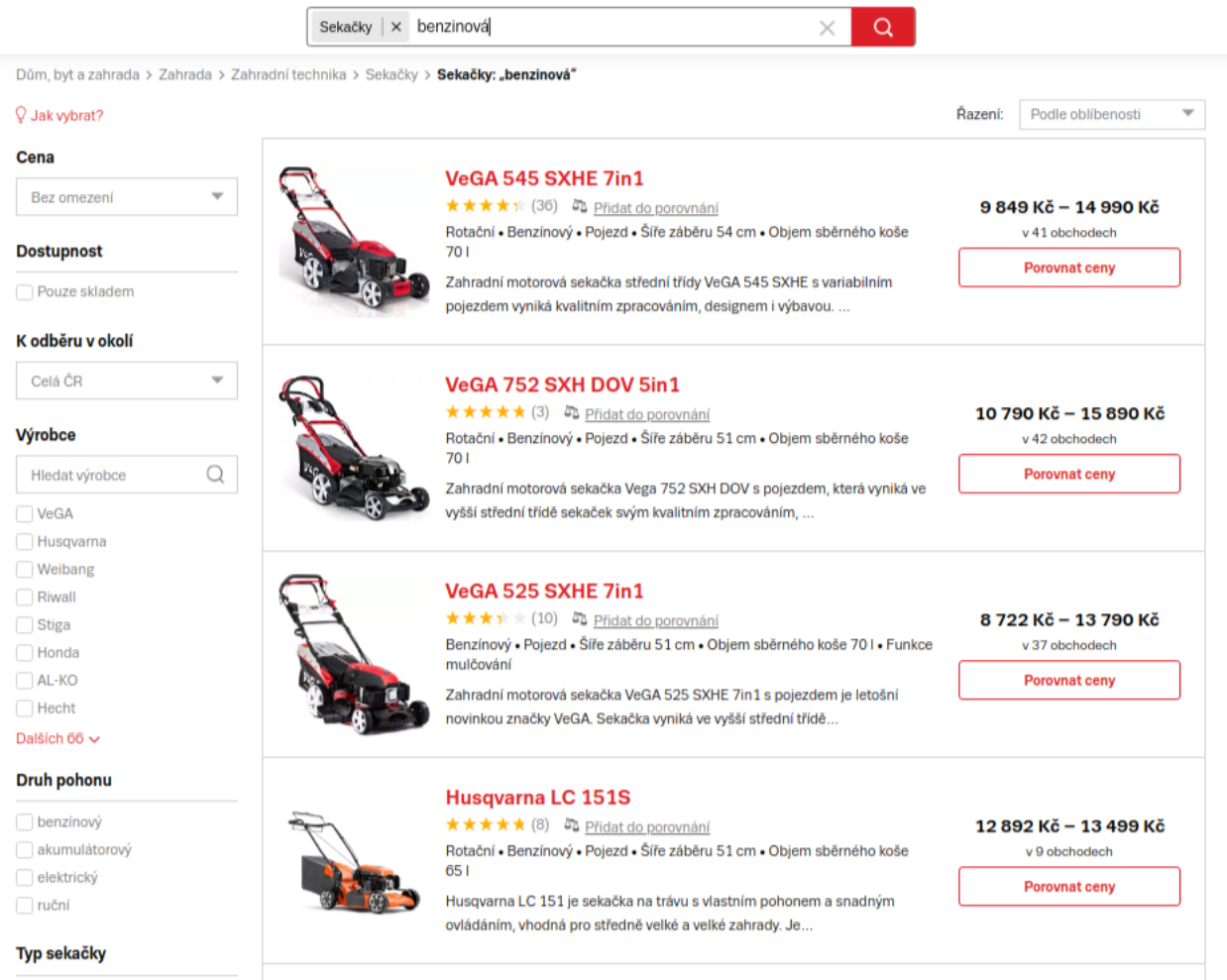Click the '12 892 Kč – 13 499 Kč' price range

click(x=1069, y=825)
